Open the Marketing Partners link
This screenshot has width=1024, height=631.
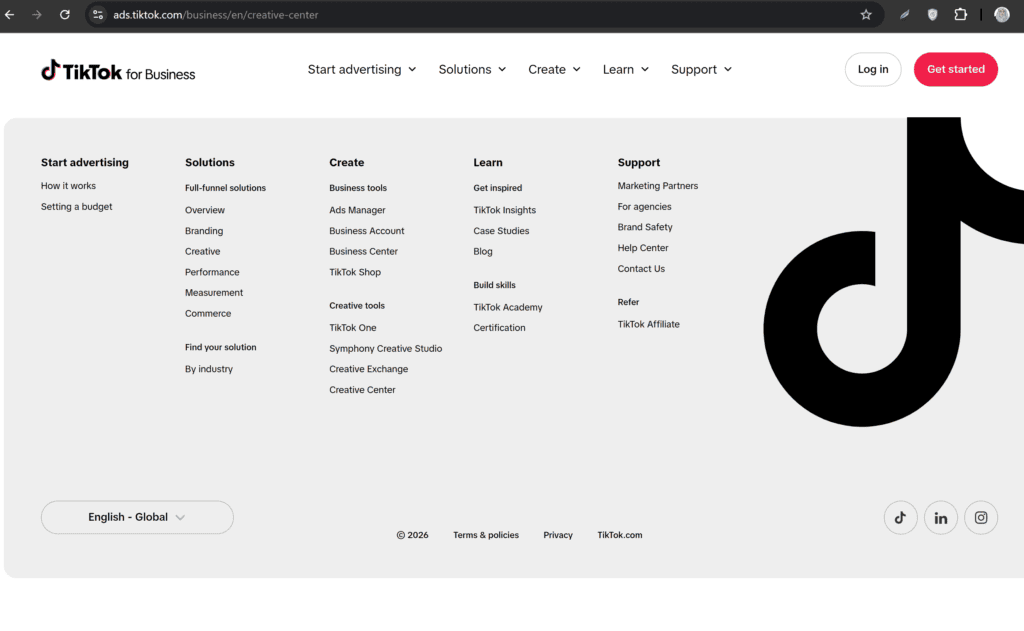tap(658, 186)
